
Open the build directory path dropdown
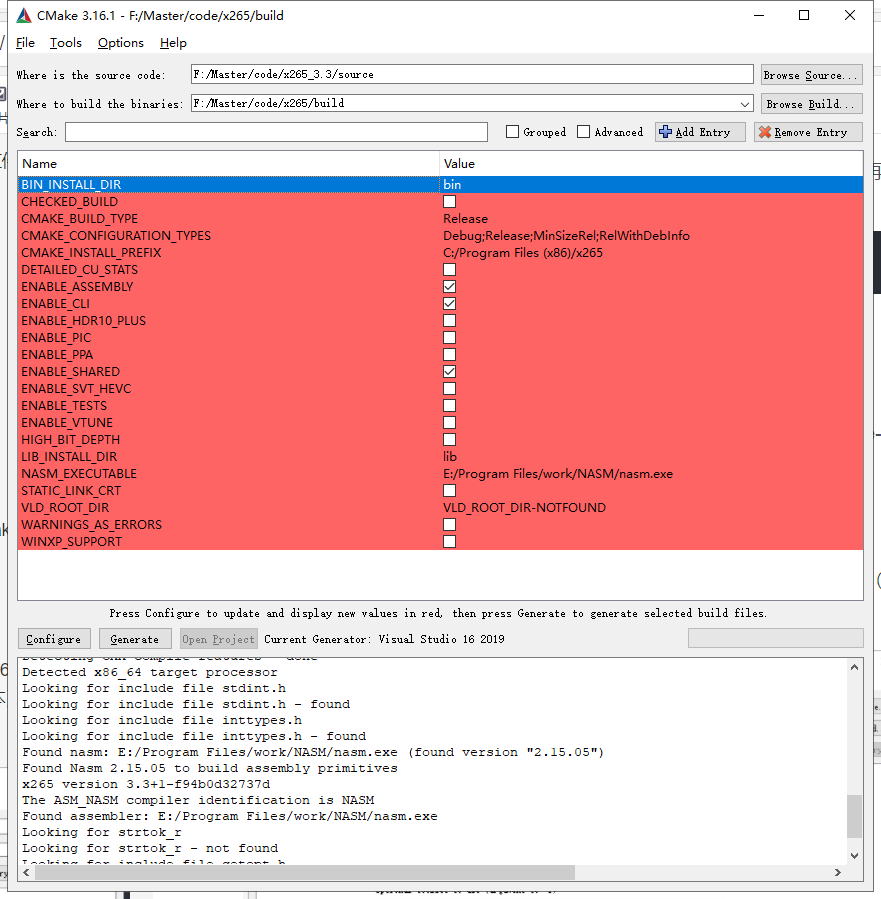coord(744,103)
